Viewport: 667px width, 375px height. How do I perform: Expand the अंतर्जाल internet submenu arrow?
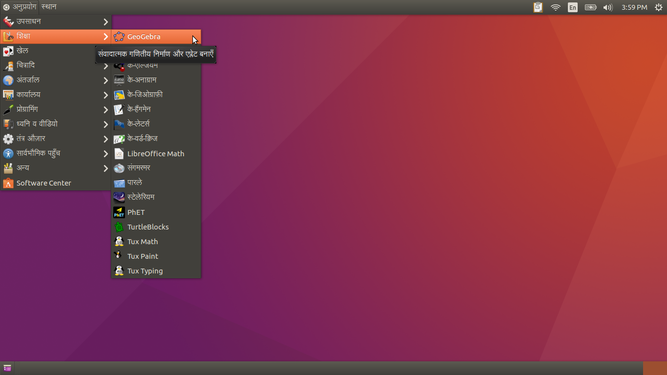(105, 80)
